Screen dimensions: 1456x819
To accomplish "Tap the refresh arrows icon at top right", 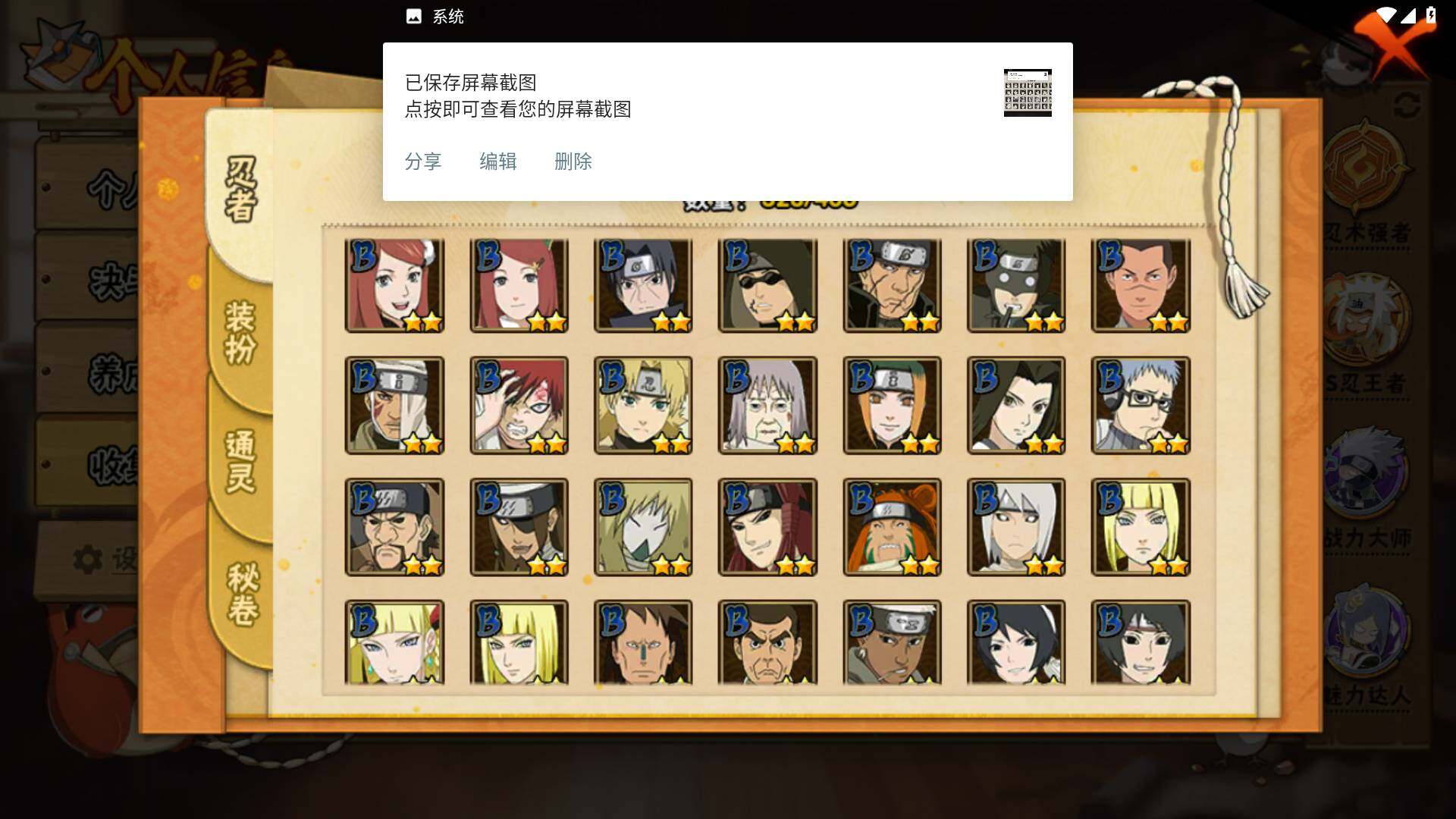I will click(x=1406, y=105).
